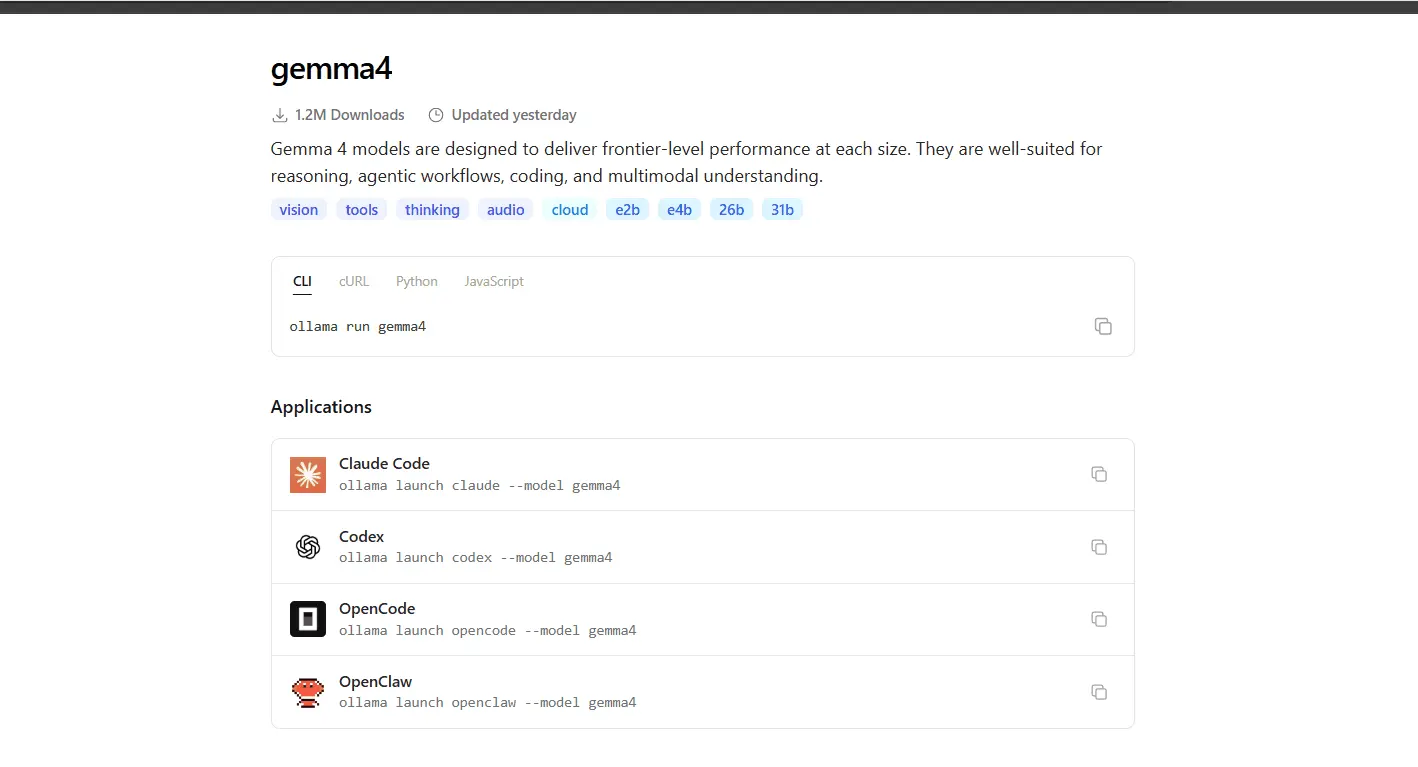Click the OpenClaw red pixel icon
1418x767 pixels.
(x=308, y=692)
